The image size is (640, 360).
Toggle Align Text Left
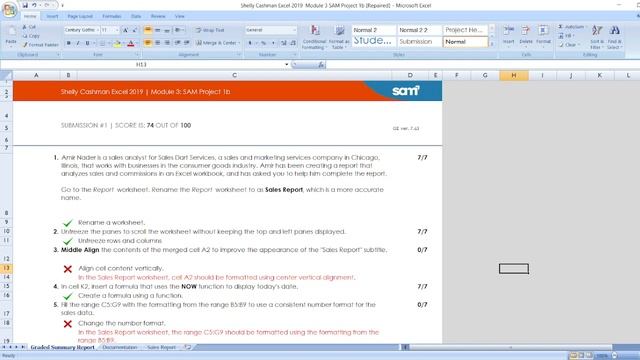[148, 43]
